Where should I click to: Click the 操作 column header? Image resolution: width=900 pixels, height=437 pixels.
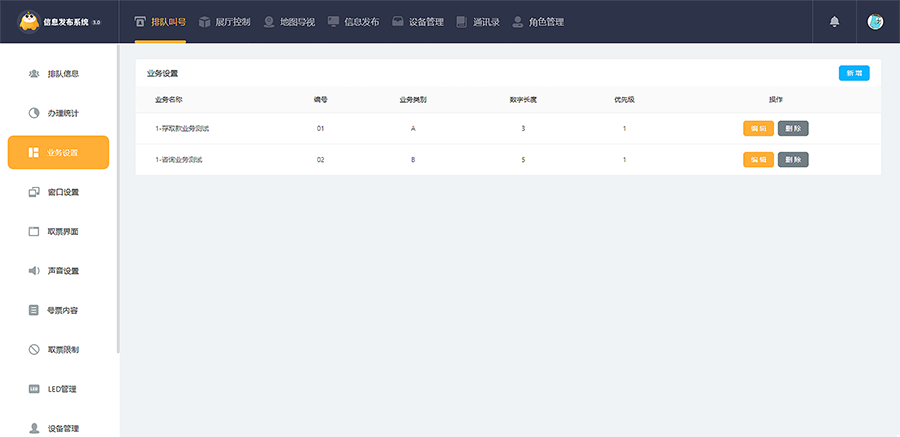coord(775,99)
